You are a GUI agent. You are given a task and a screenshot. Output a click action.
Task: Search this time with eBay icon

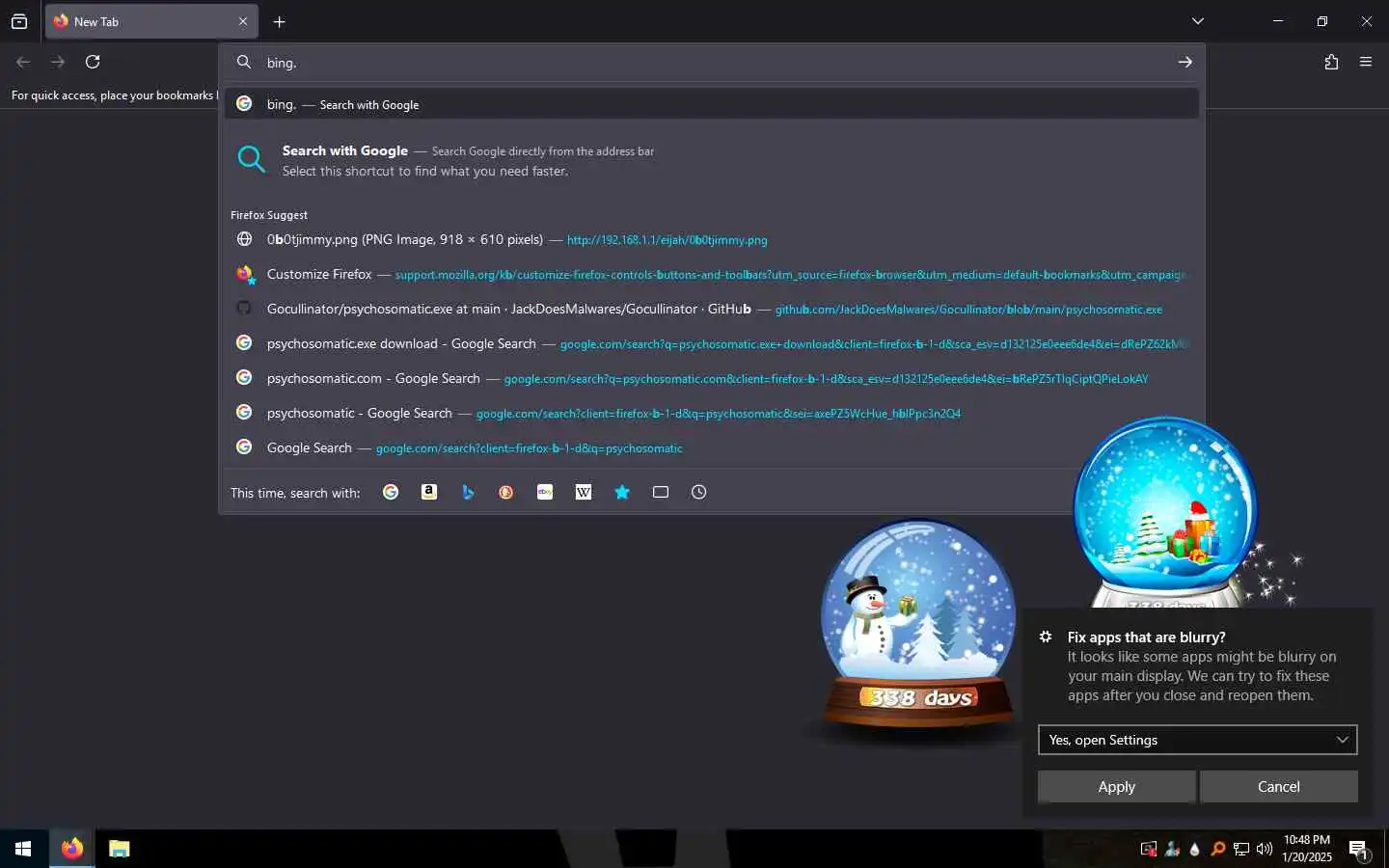[545, 492]
